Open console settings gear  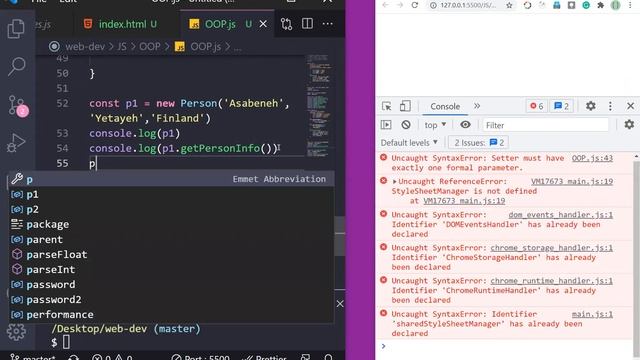629,124
